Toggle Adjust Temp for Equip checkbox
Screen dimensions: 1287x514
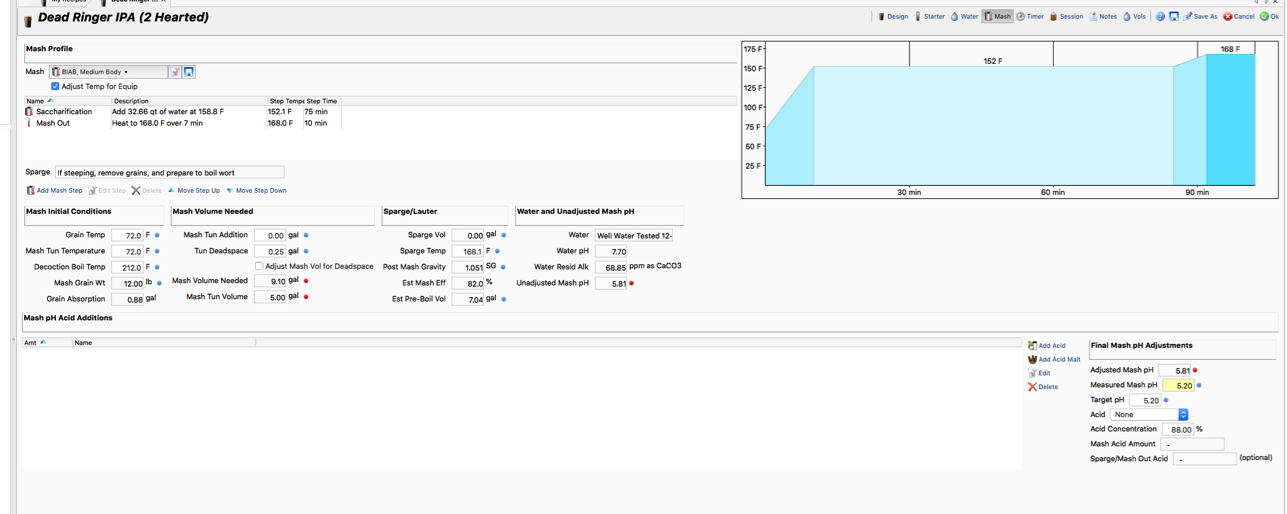click(x=55, y=87)
